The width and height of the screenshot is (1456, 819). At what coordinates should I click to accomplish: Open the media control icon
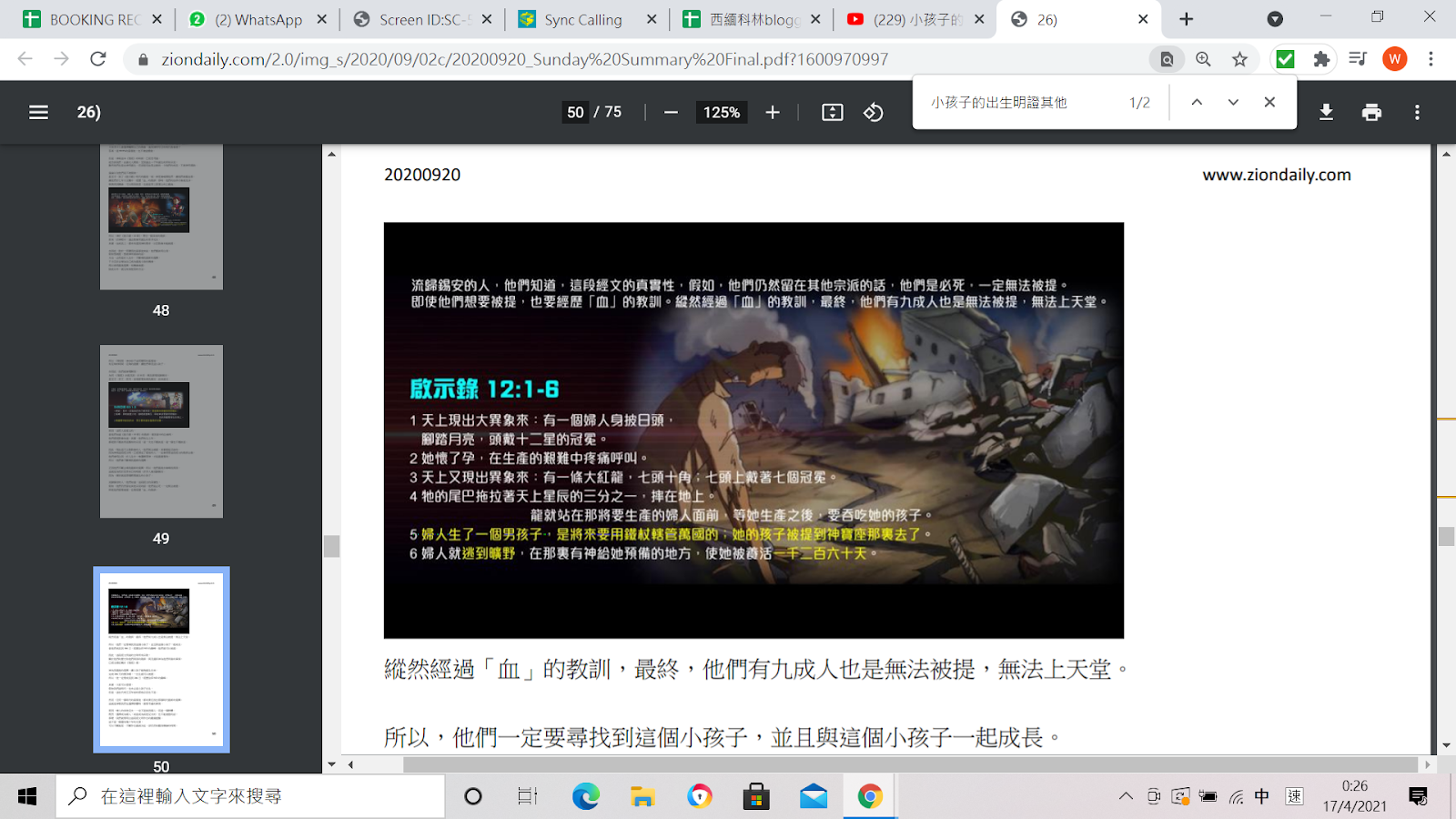(x=1358, y=59)
